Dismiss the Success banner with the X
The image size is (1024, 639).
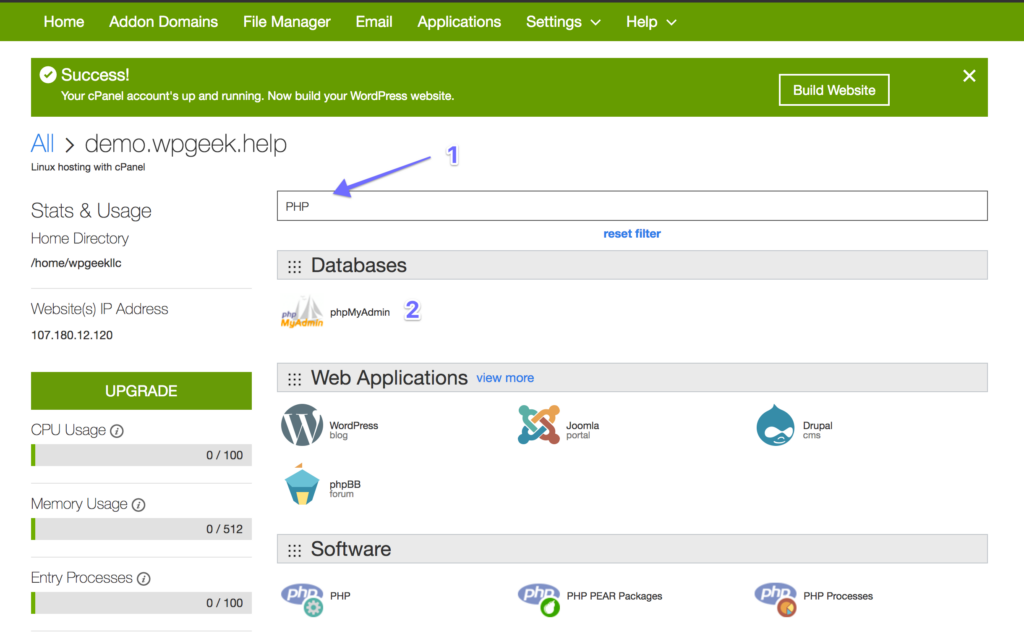969,76
